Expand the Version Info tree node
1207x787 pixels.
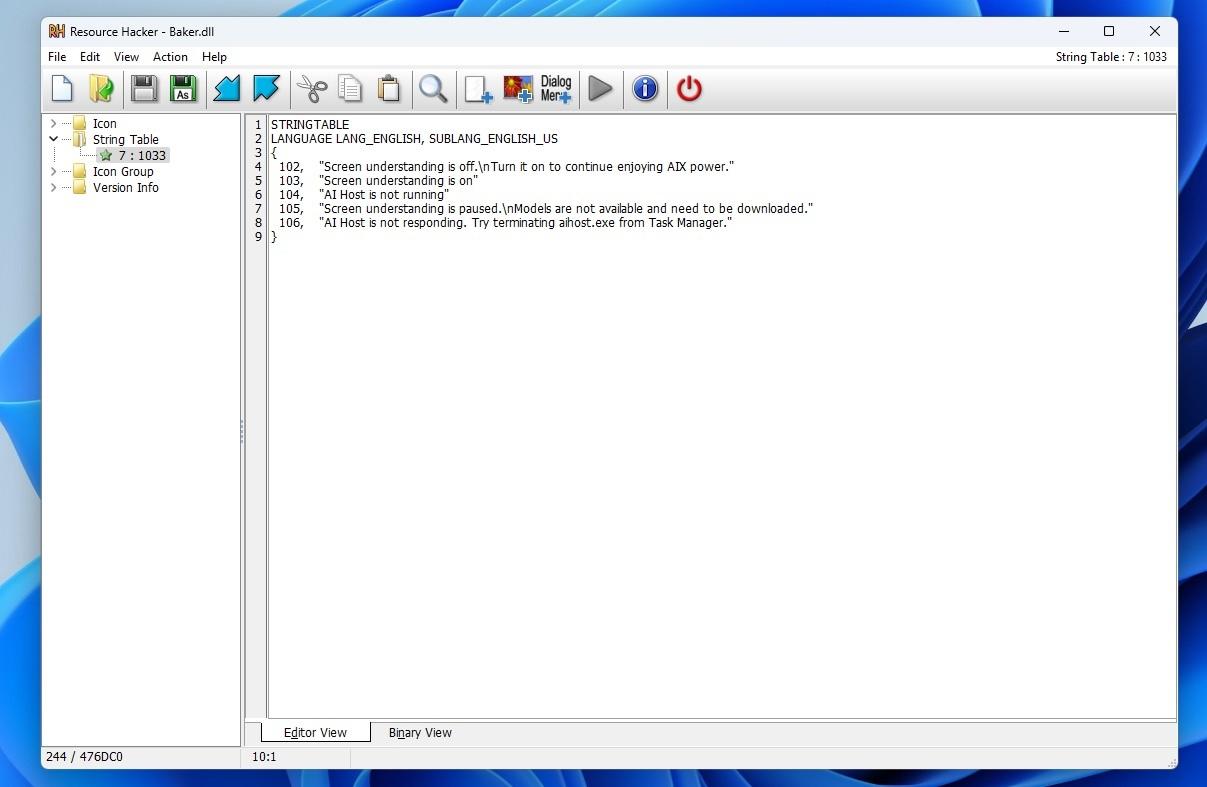53,188
